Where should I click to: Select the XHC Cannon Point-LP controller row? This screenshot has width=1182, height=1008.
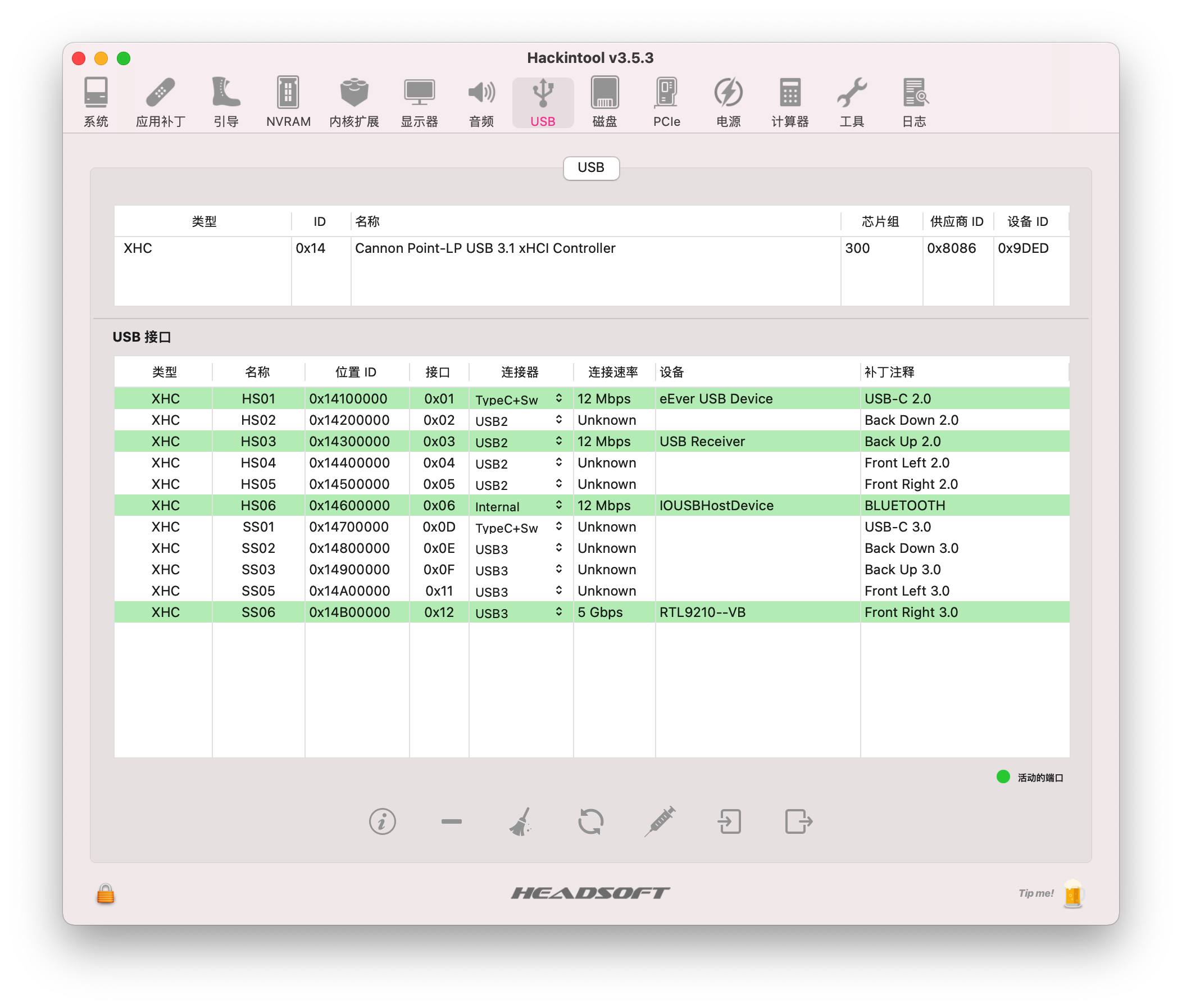tap(485, 248)
